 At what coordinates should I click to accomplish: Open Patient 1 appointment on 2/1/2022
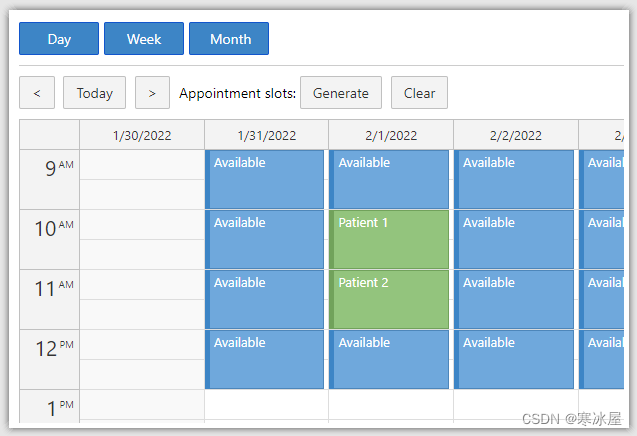tap(390, 239)
